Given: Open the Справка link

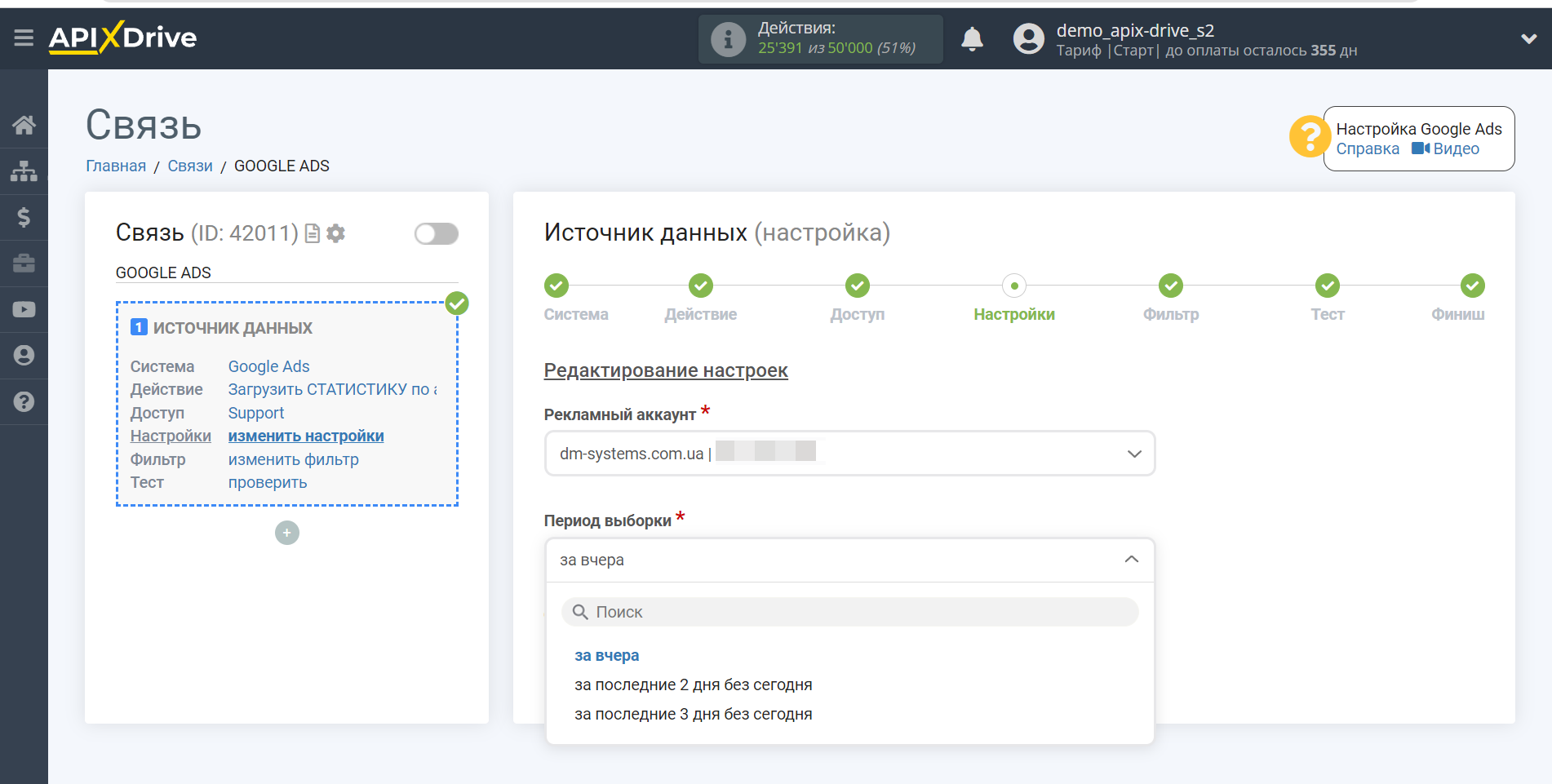Looking at the screenshot, I should click(x=1368, y=148).
